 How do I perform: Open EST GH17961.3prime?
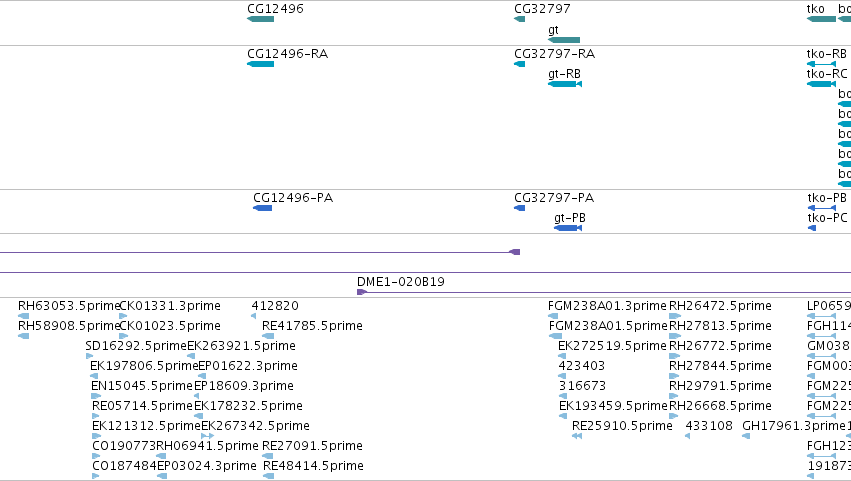794,427
